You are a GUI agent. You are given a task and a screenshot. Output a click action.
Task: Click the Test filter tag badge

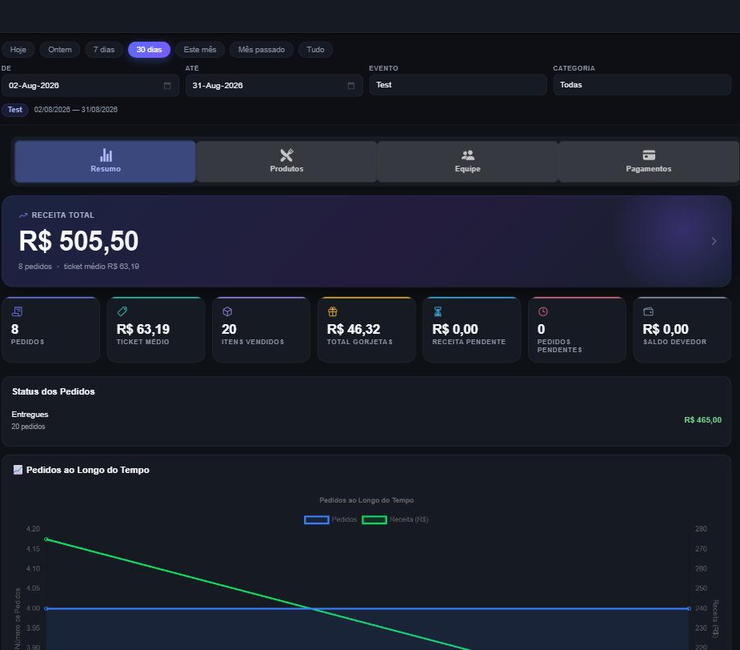(x=15, y=110)
